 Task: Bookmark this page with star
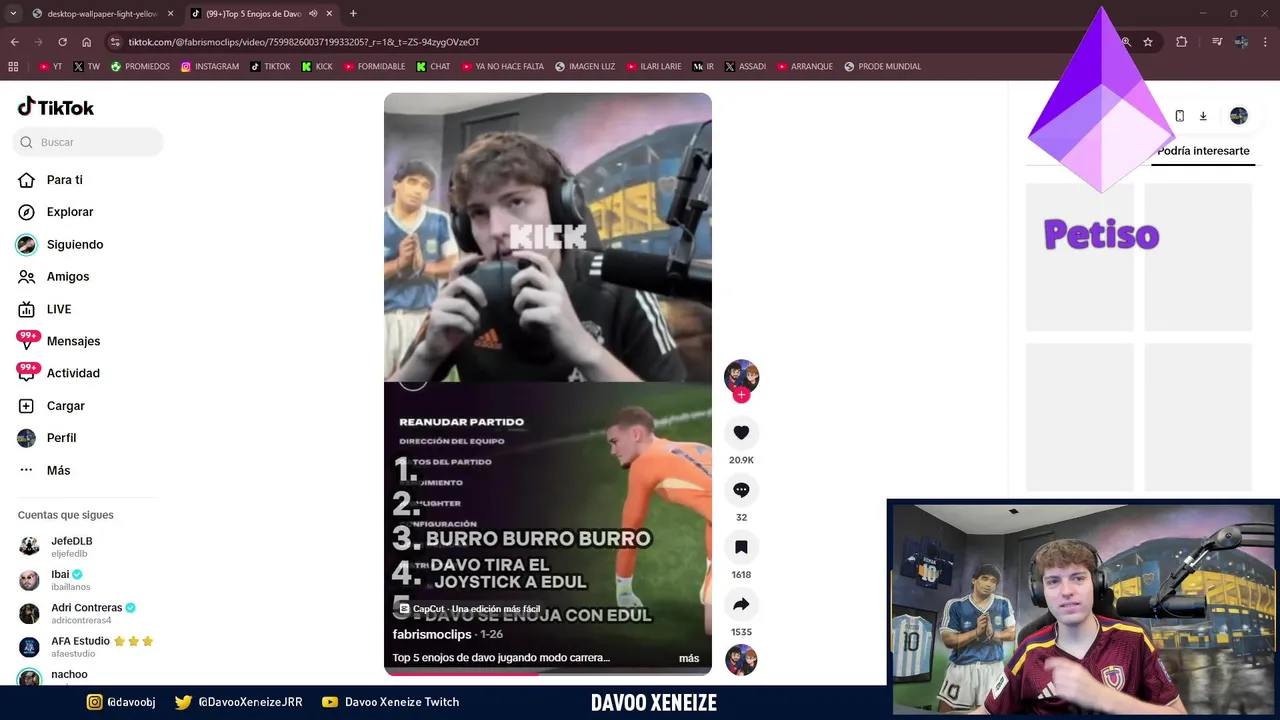1148,42
